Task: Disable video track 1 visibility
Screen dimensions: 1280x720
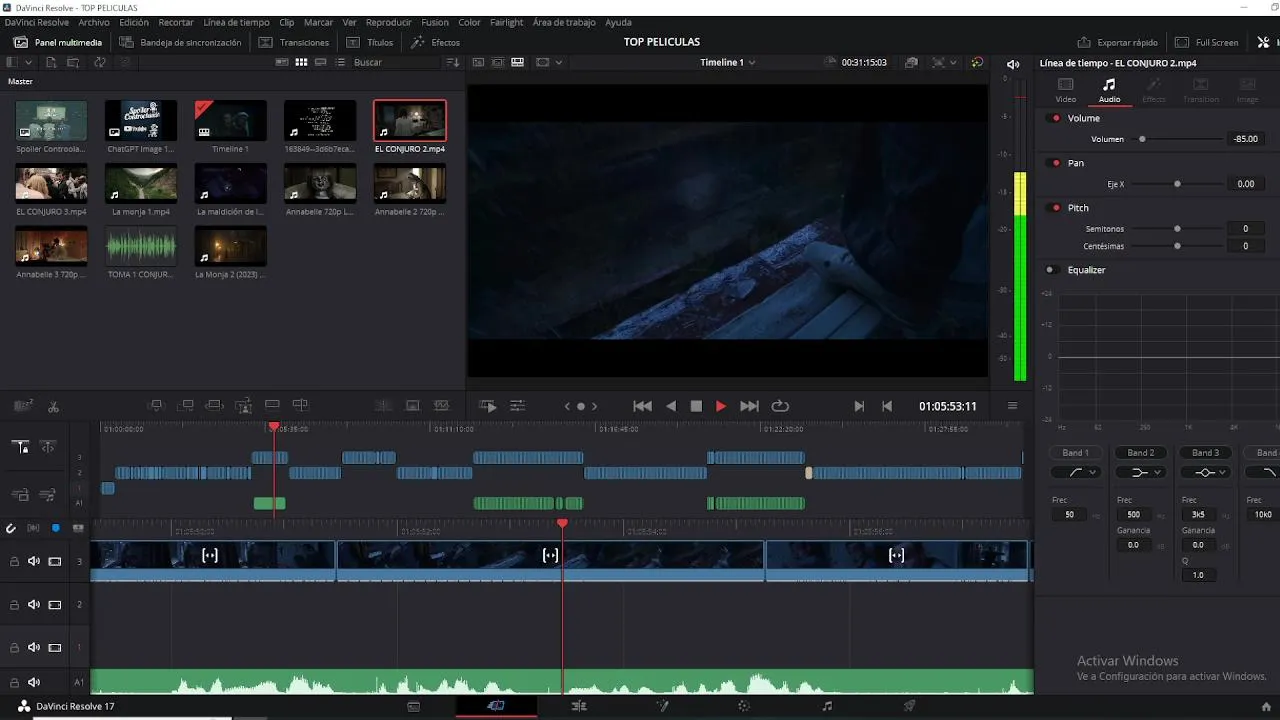Action: click(54, 647)
